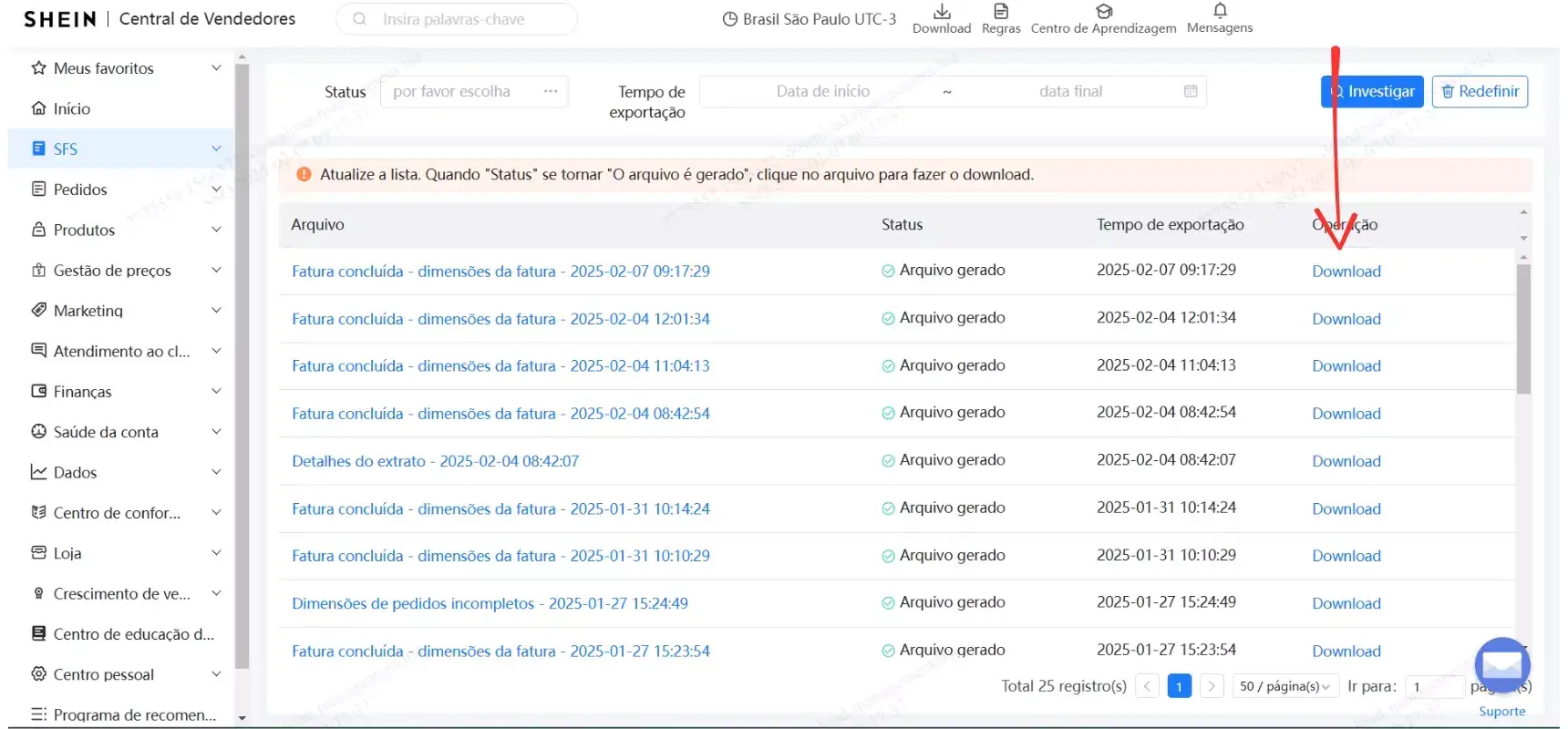Expand the Pedidos chevron
Screen dimensions: 1568x729
tap(216, 189)
